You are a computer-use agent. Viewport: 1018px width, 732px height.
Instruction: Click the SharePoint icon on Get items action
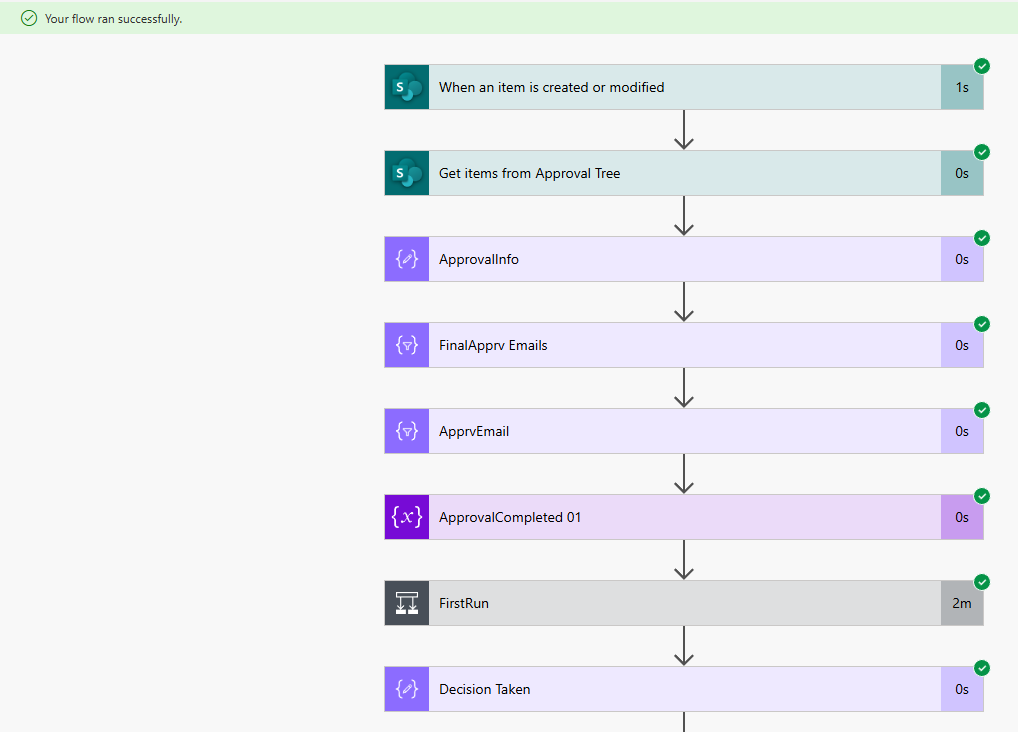(x=406, y=173)
